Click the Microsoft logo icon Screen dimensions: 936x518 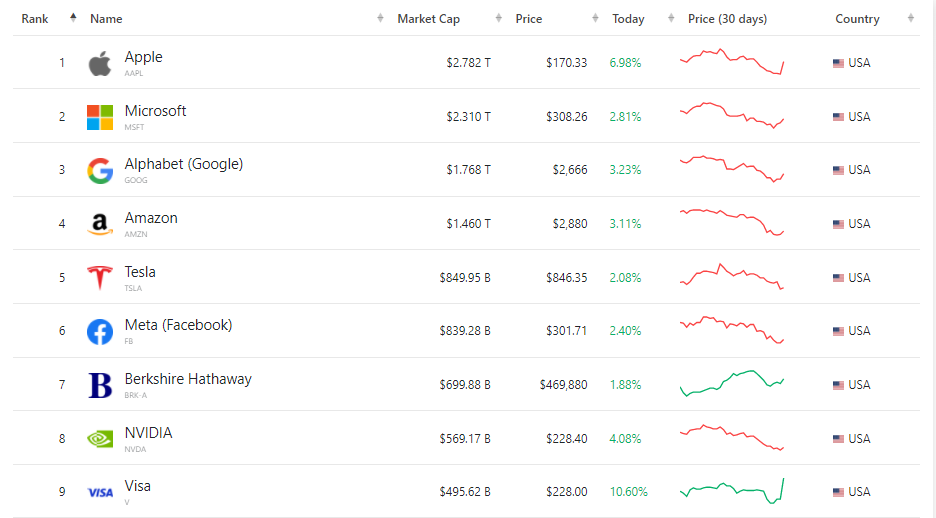click(x=100, y=117)
